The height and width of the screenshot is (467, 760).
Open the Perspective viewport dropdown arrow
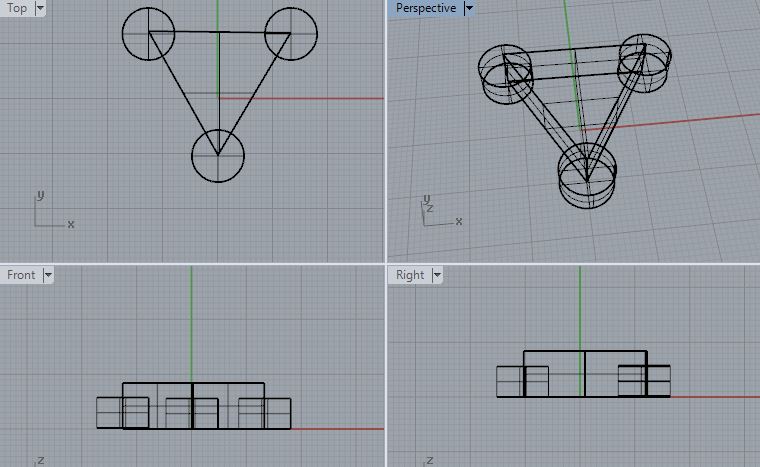pyautogui.click(x=469, y=8)
